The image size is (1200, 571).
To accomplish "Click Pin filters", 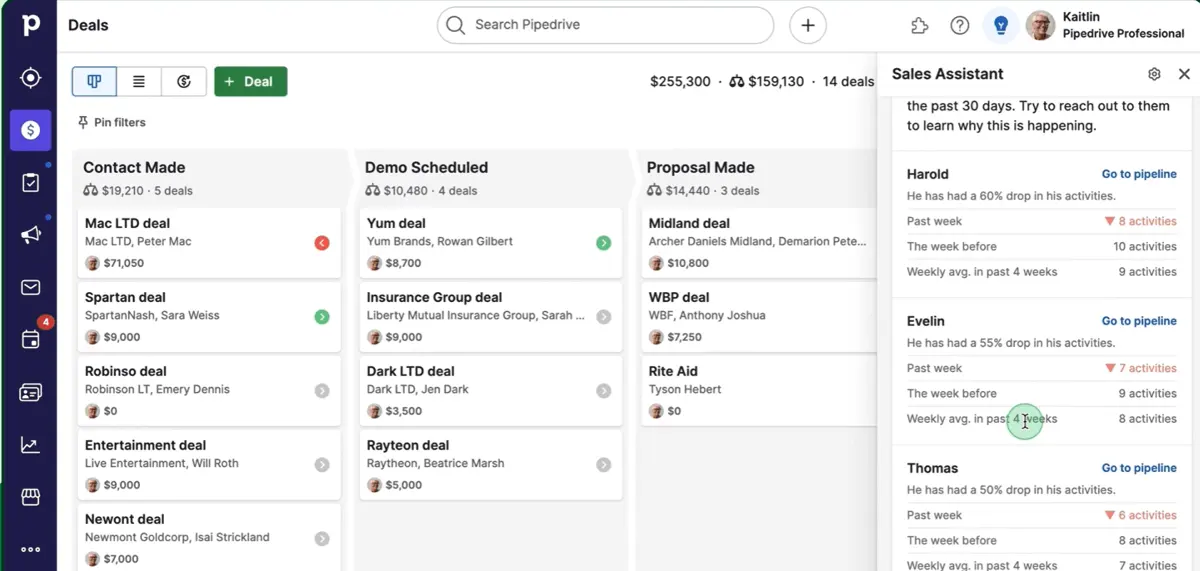I will [x=111, y=122].
